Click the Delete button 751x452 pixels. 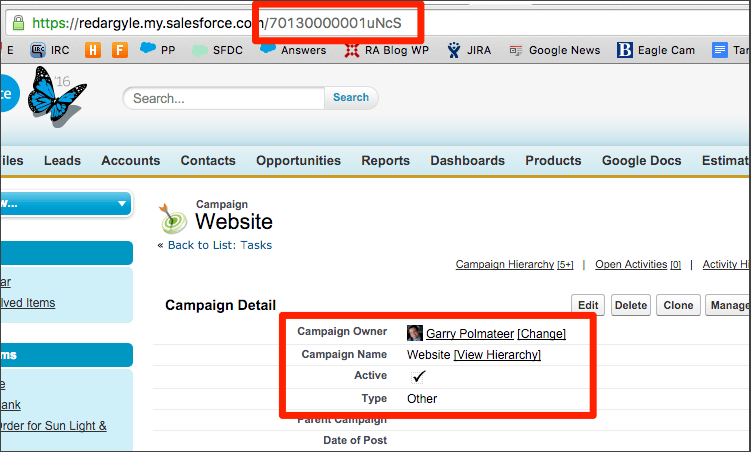click(631, 305)
